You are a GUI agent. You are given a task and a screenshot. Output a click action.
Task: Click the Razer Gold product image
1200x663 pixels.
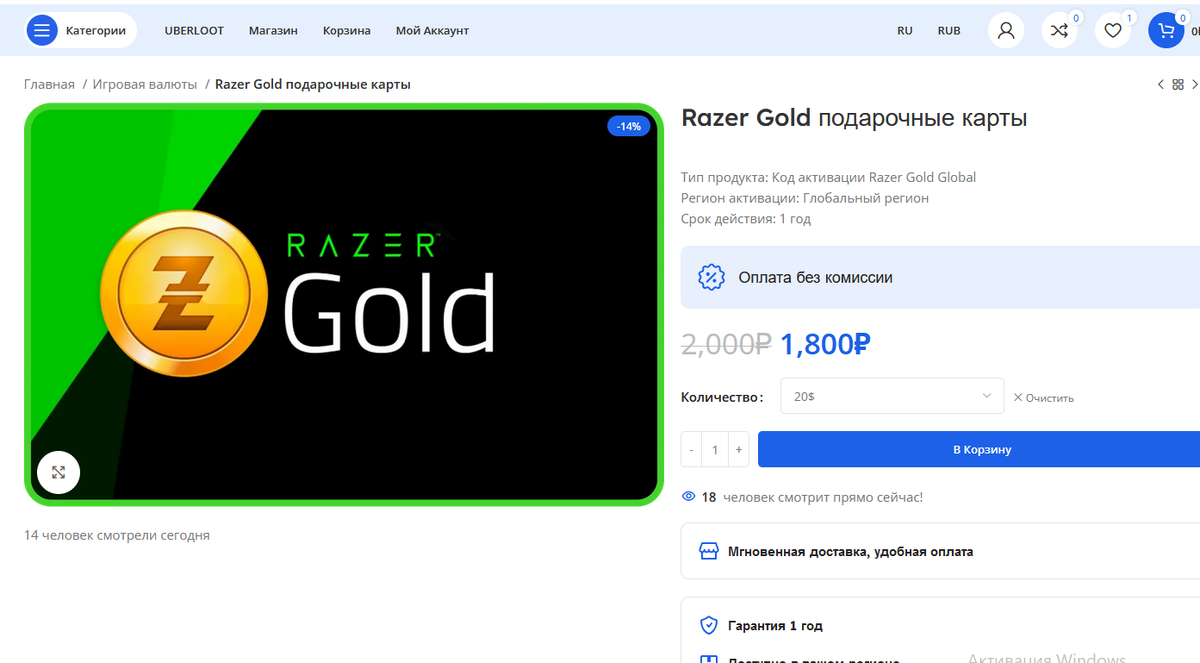(344, 305)
